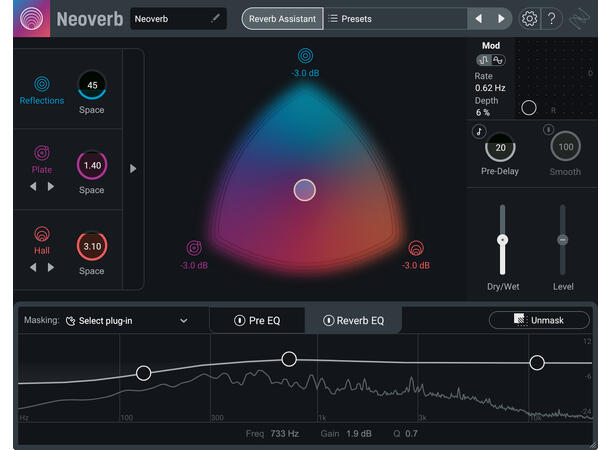The width and height of the screenshot is (610, 450).
Task: Click the Hall -3.0 dB level text
Action: pos(416,266)
